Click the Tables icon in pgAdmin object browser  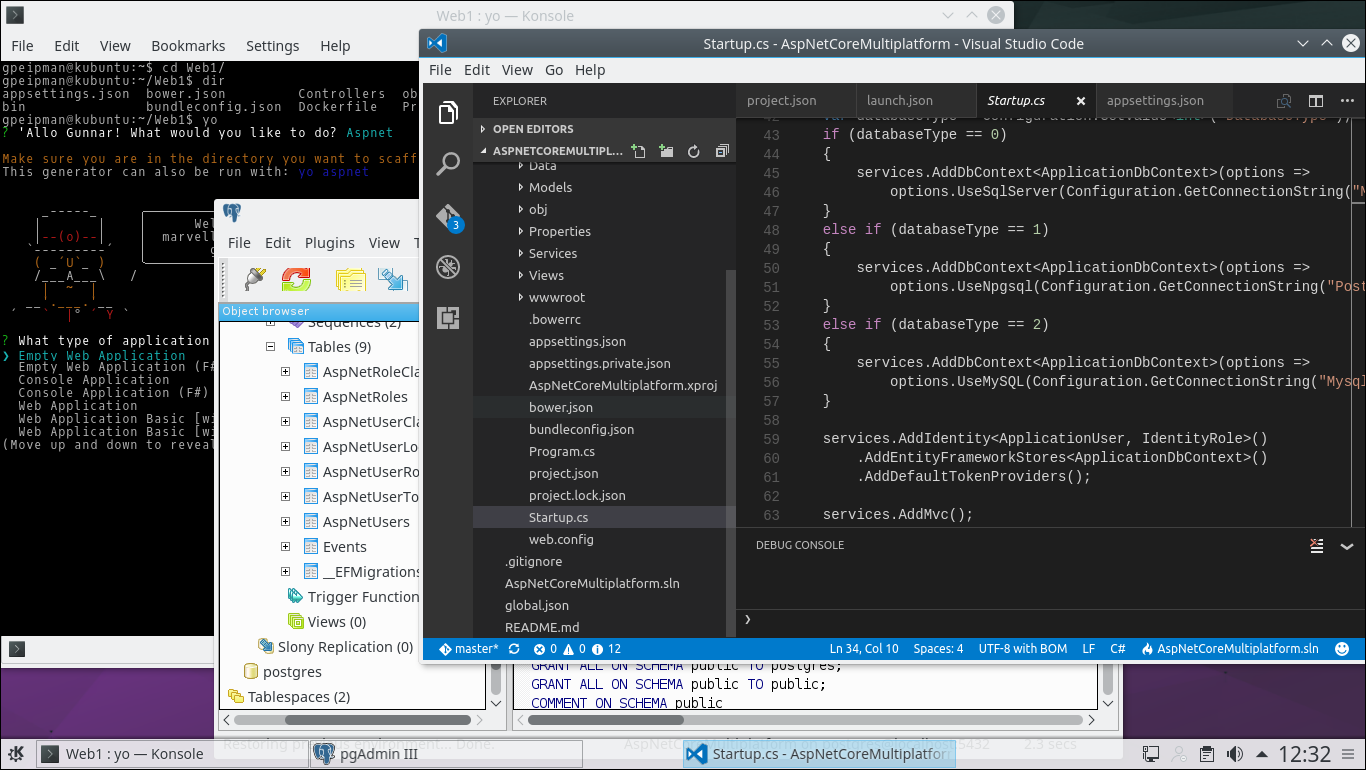[x=296, y=347]
